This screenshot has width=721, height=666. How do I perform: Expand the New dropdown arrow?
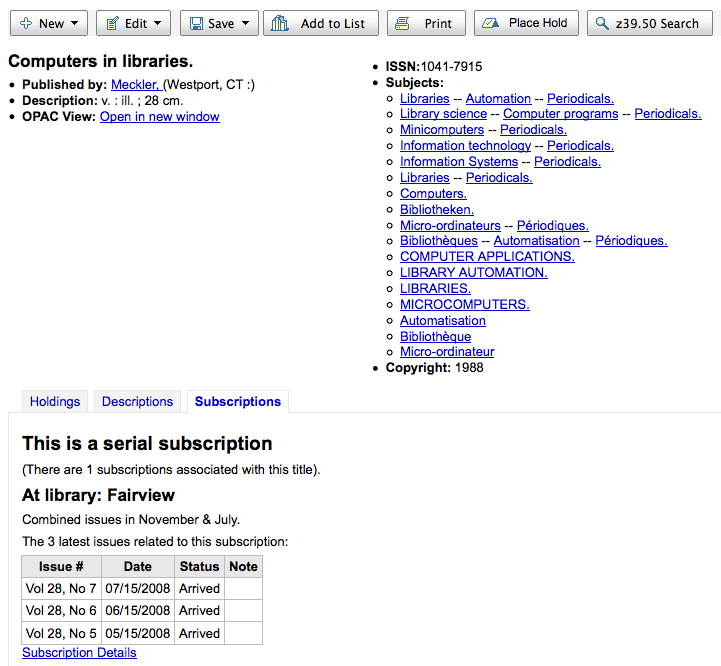(x=74, y=23)
